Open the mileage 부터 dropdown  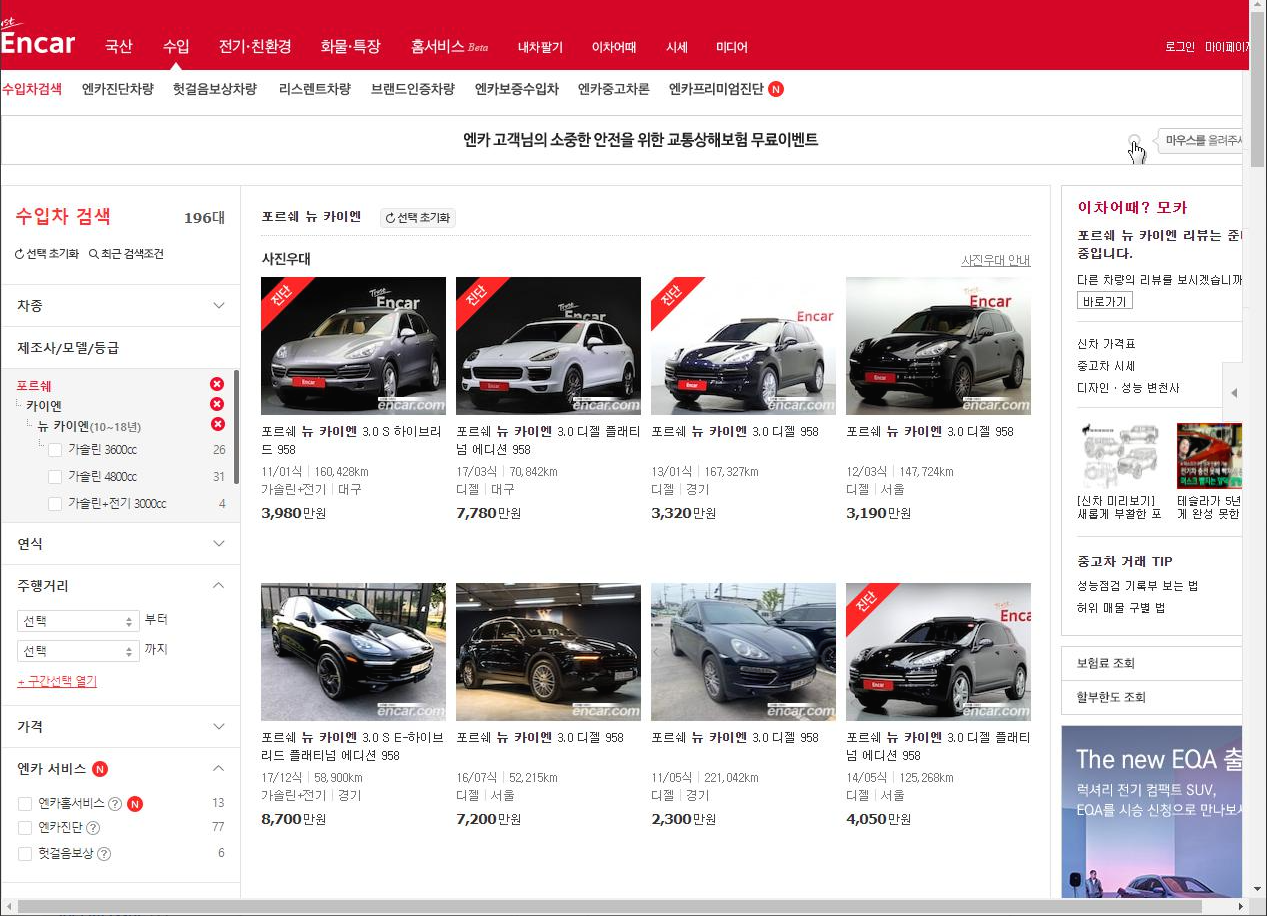pos(78,621)
